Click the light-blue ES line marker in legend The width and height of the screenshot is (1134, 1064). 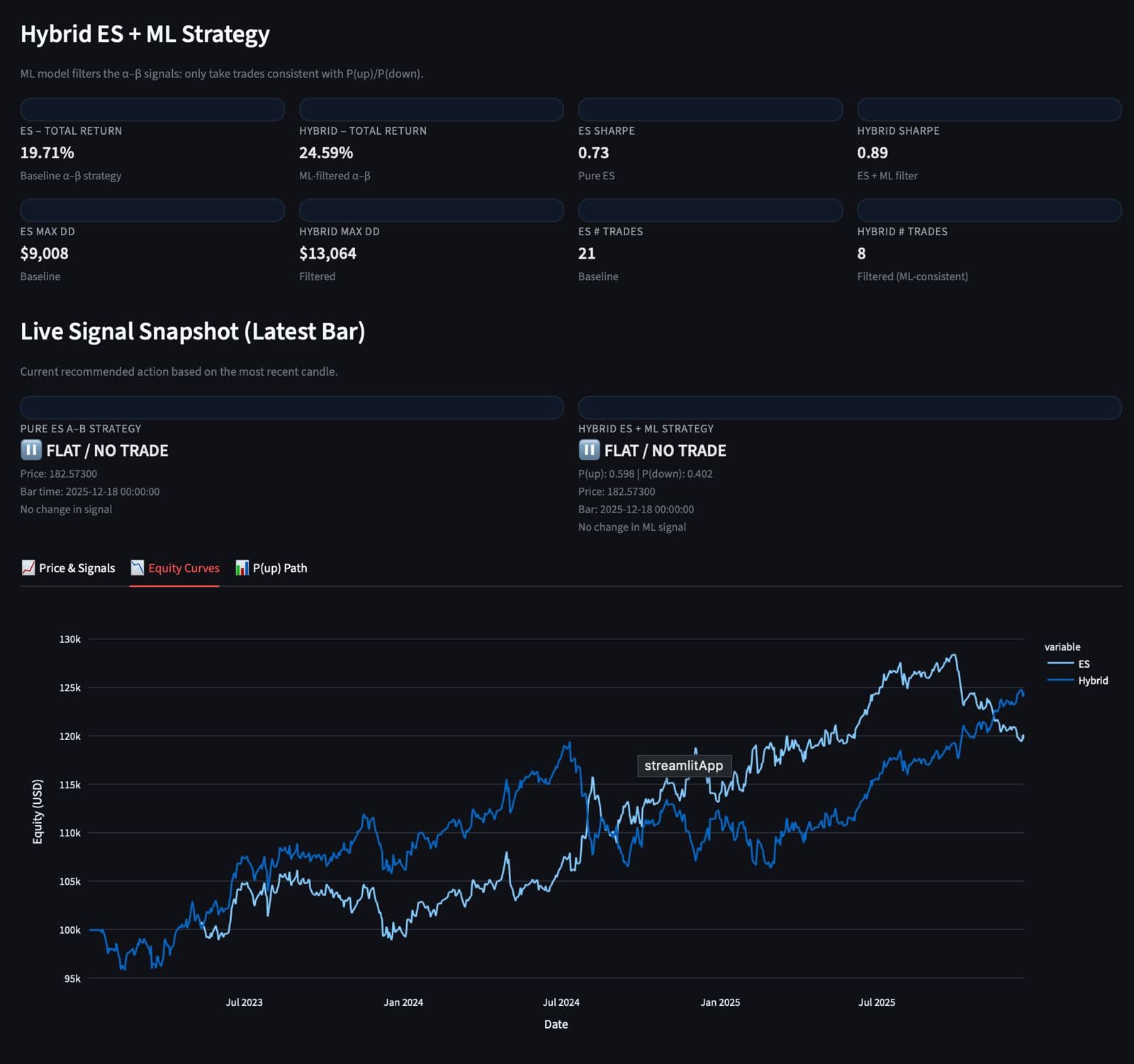[1060, 663]
